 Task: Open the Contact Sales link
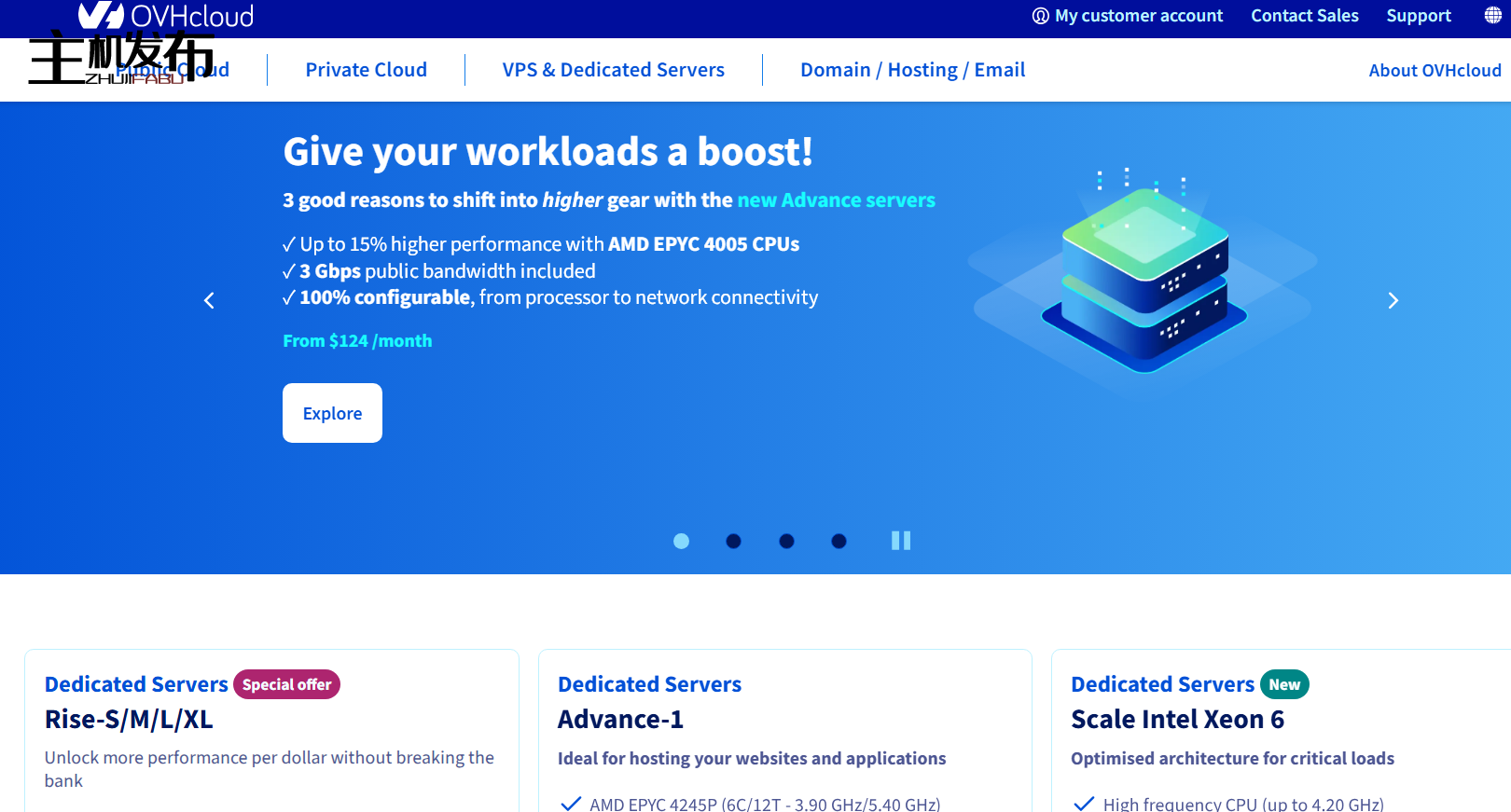point(1304,16)
